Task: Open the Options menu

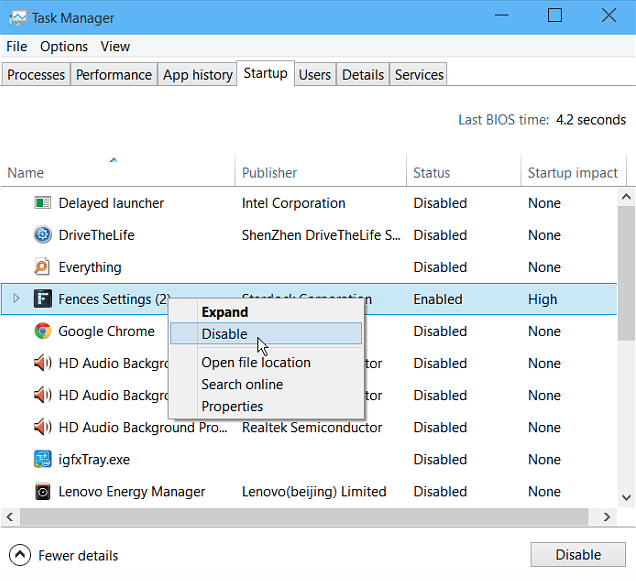Action: 64,46
